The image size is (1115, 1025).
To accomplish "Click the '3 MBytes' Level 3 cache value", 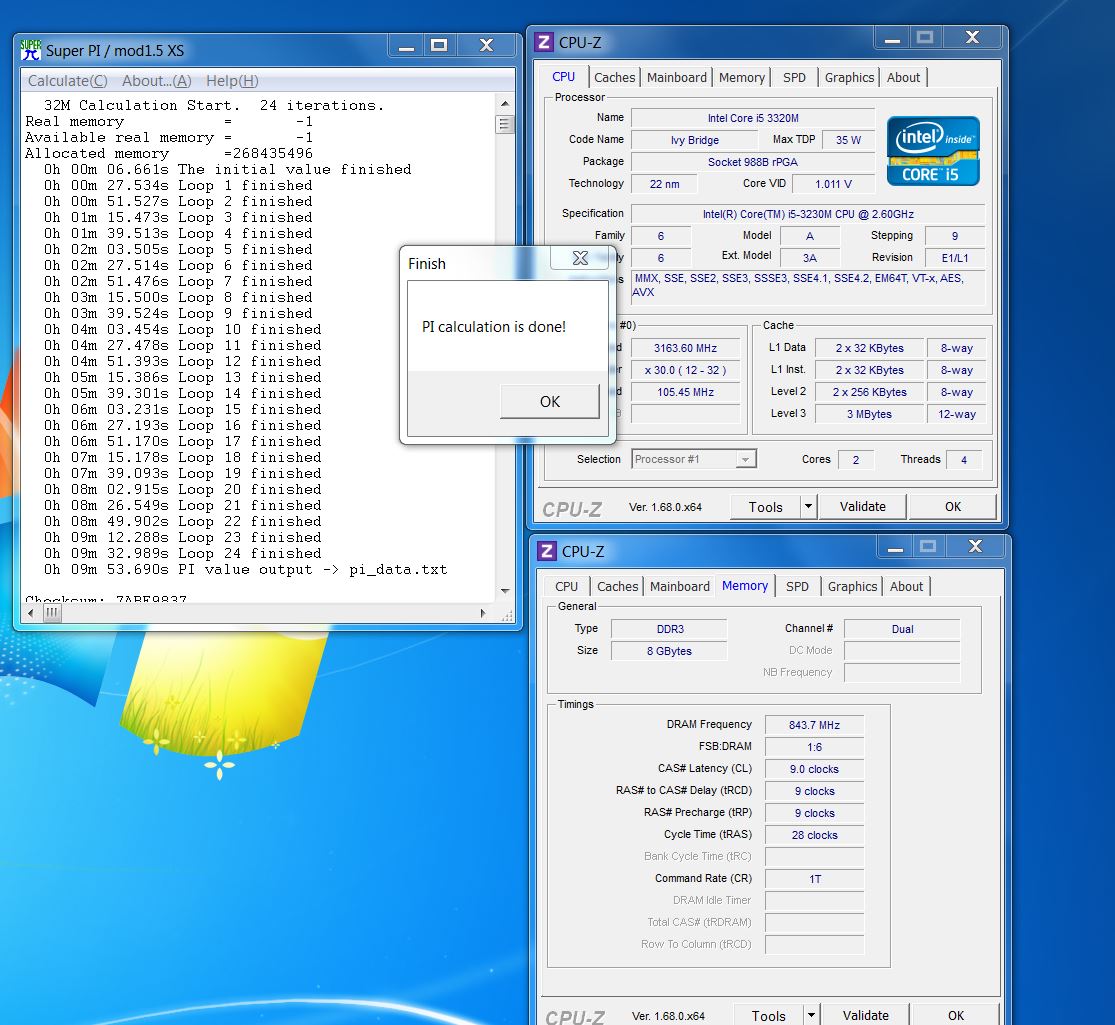I will pyautogui.click(x=869, y=414).
